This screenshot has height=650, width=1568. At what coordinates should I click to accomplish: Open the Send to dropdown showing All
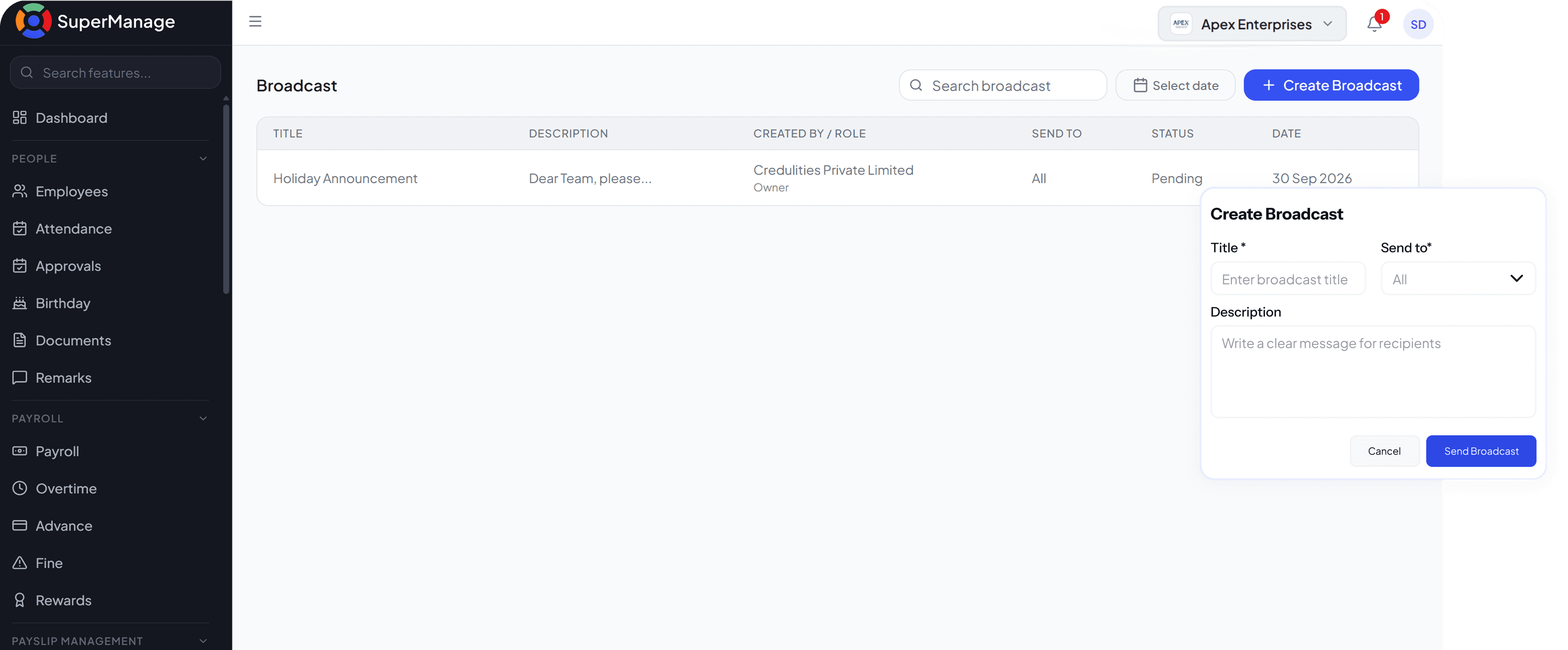pos(1458,278)
